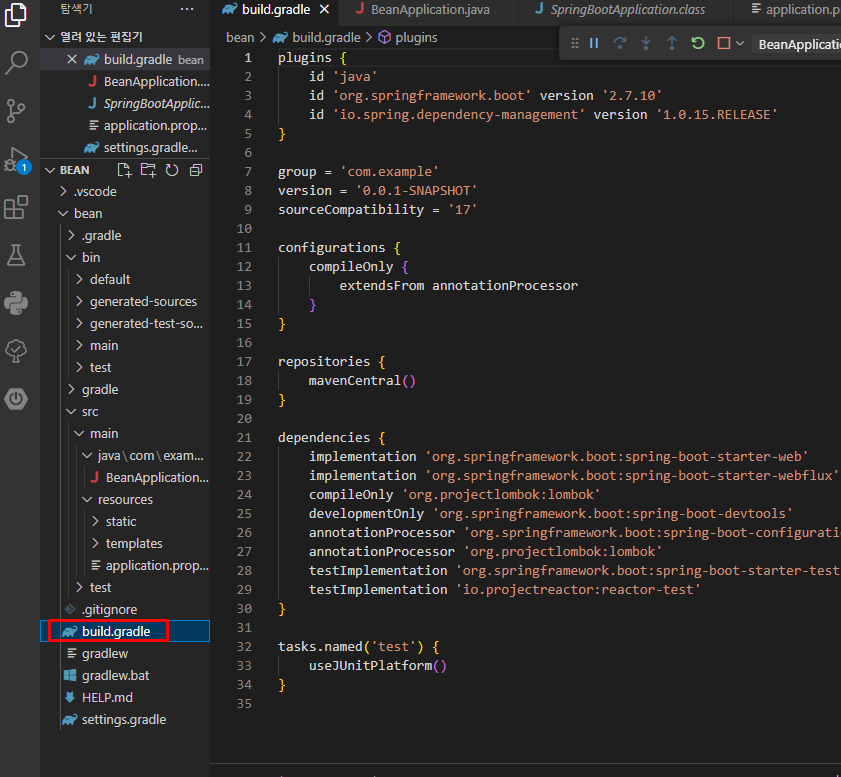Viewport: 841px width, 777px height.
Task: Click the New File icon in BEAN explorer
Action: pos(125,170)
